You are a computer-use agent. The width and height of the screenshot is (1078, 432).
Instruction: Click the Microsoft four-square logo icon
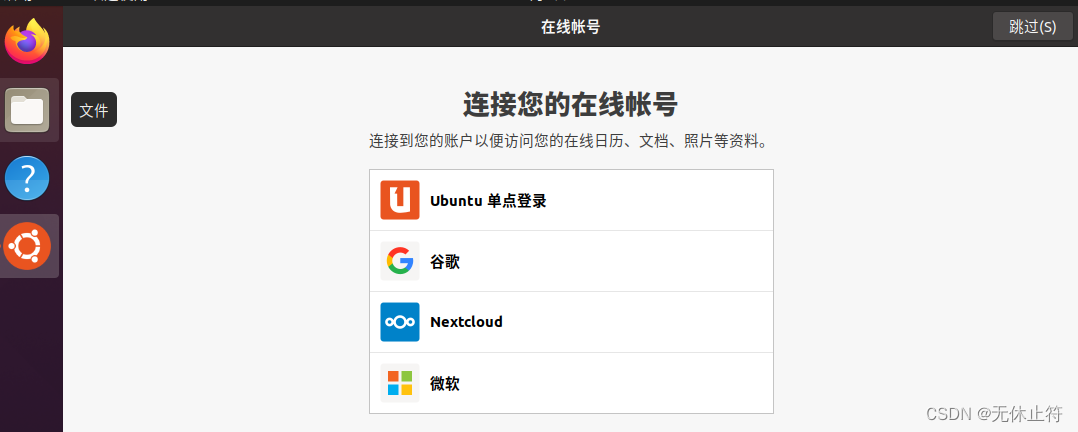tap(400, 383)
